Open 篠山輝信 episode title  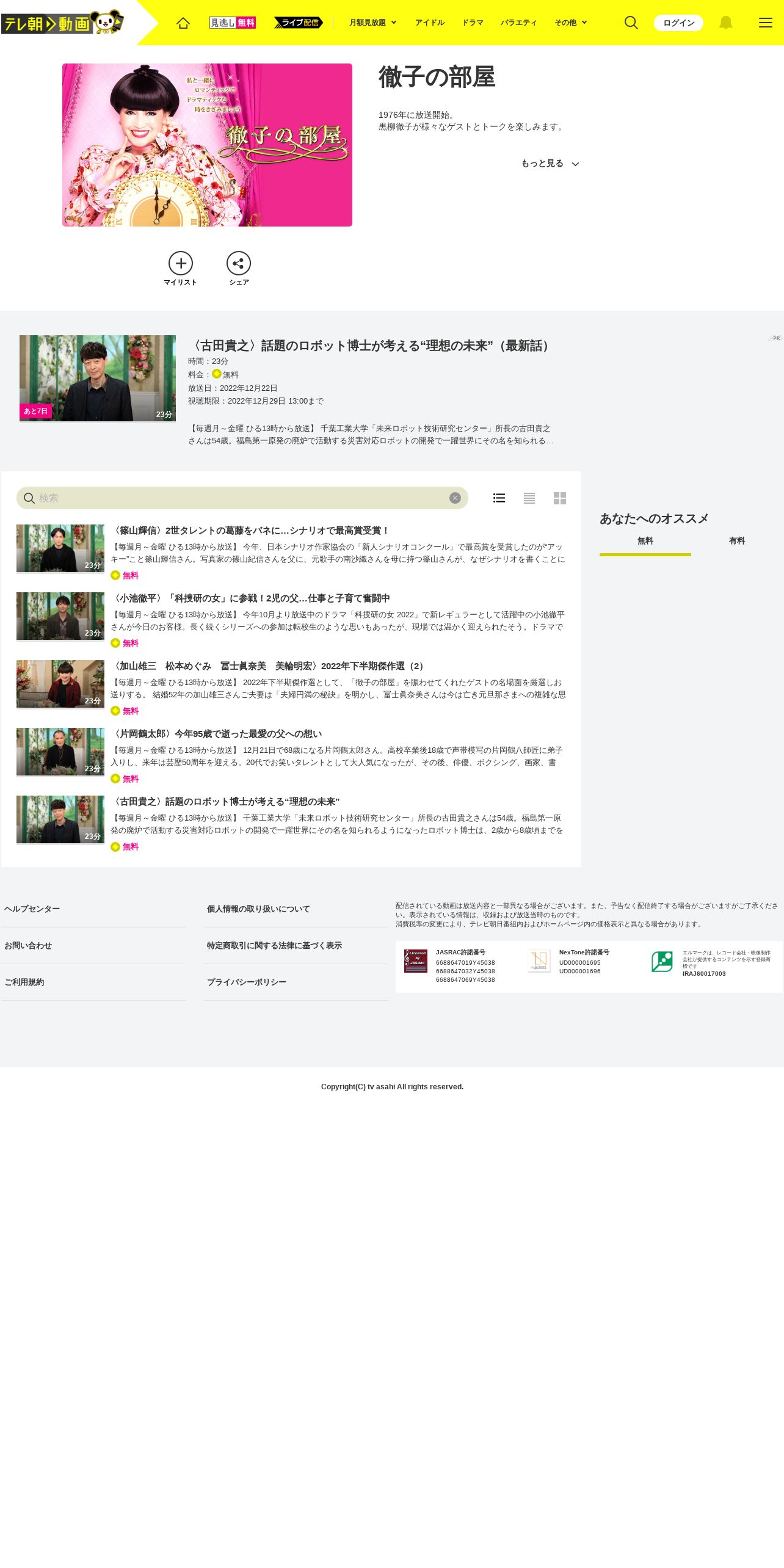251,531
